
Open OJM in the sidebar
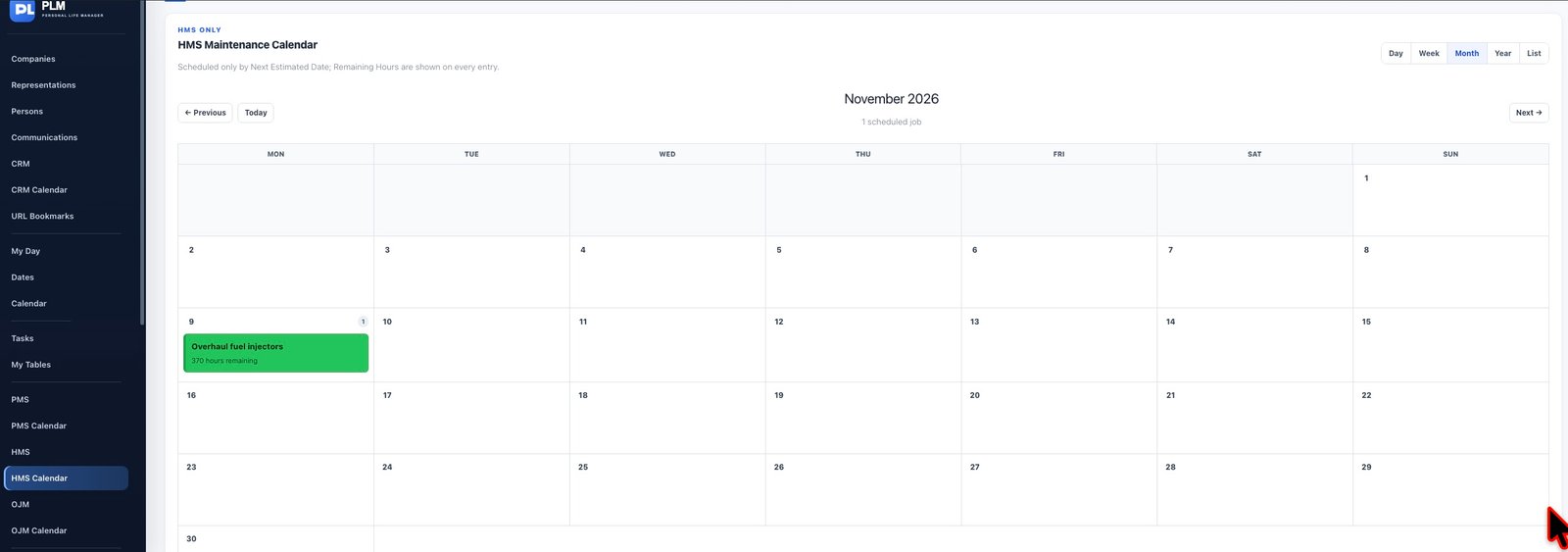(x=21, y=505)
